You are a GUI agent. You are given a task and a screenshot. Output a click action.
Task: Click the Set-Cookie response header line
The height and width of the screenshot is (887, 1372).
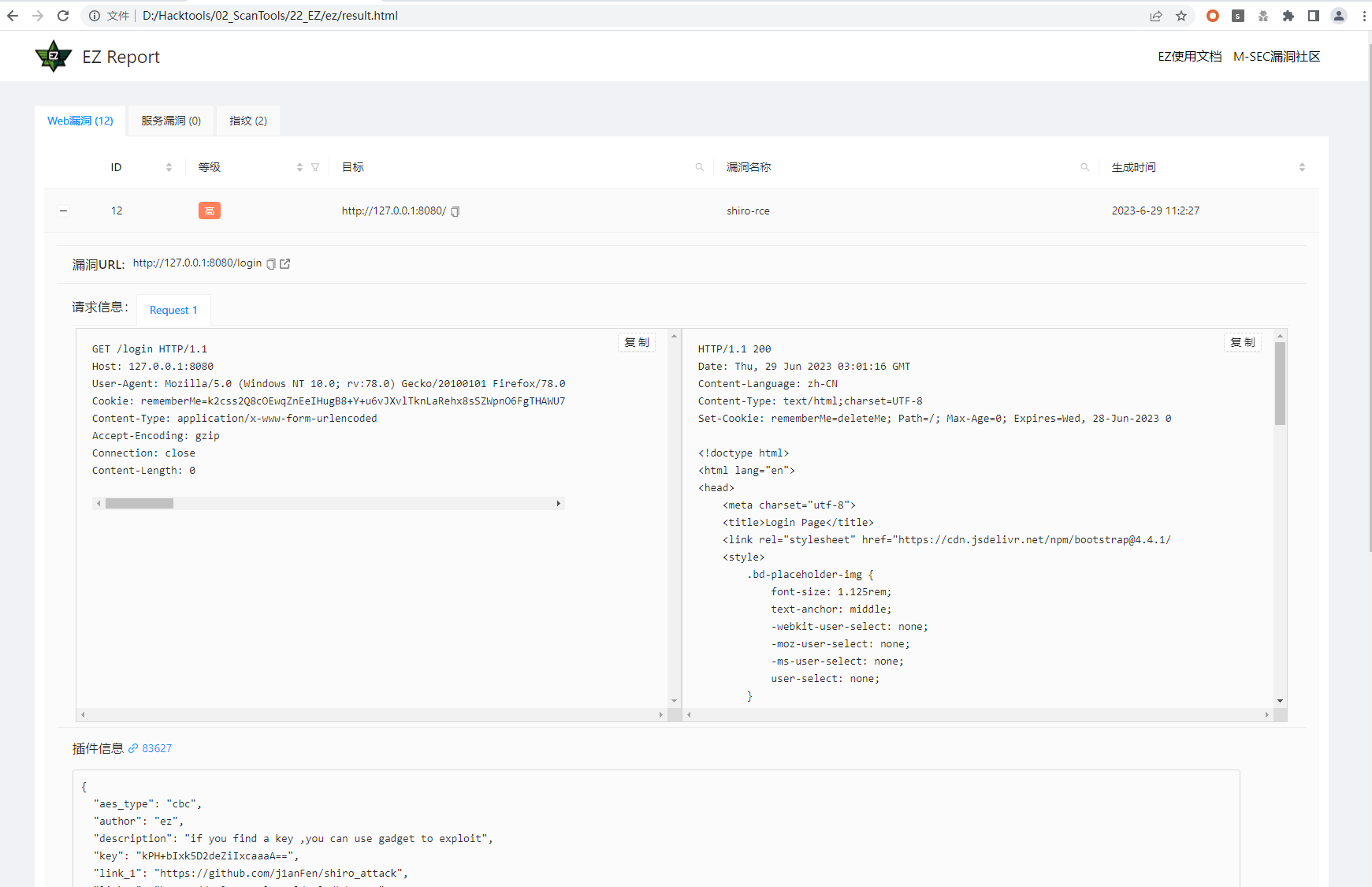pyautogui.click(x=935, y=419)
